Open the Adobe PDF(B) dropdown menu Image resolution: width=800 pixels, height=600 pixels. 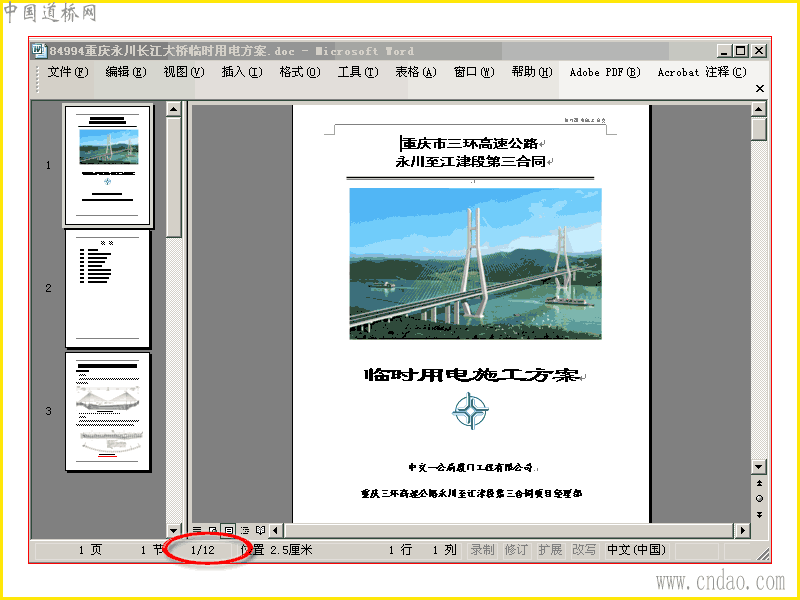pos(605,72)
